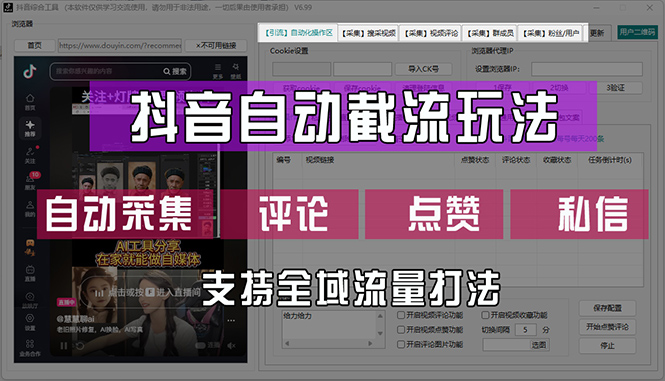Enable 开启视频评论功能 checkbox

(401, 315)
